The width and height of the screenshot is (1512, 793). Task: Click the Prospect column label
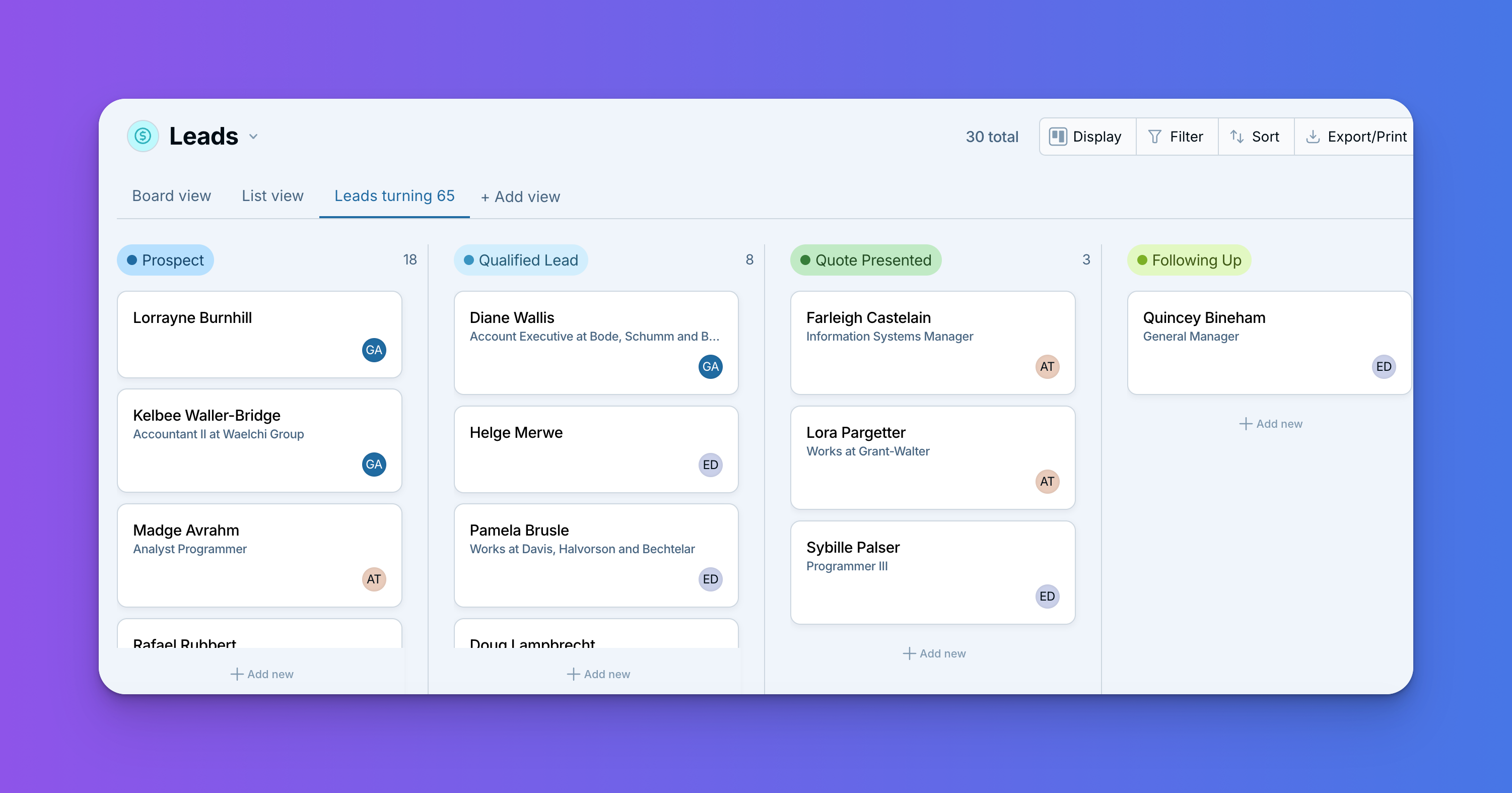point(166,260)
